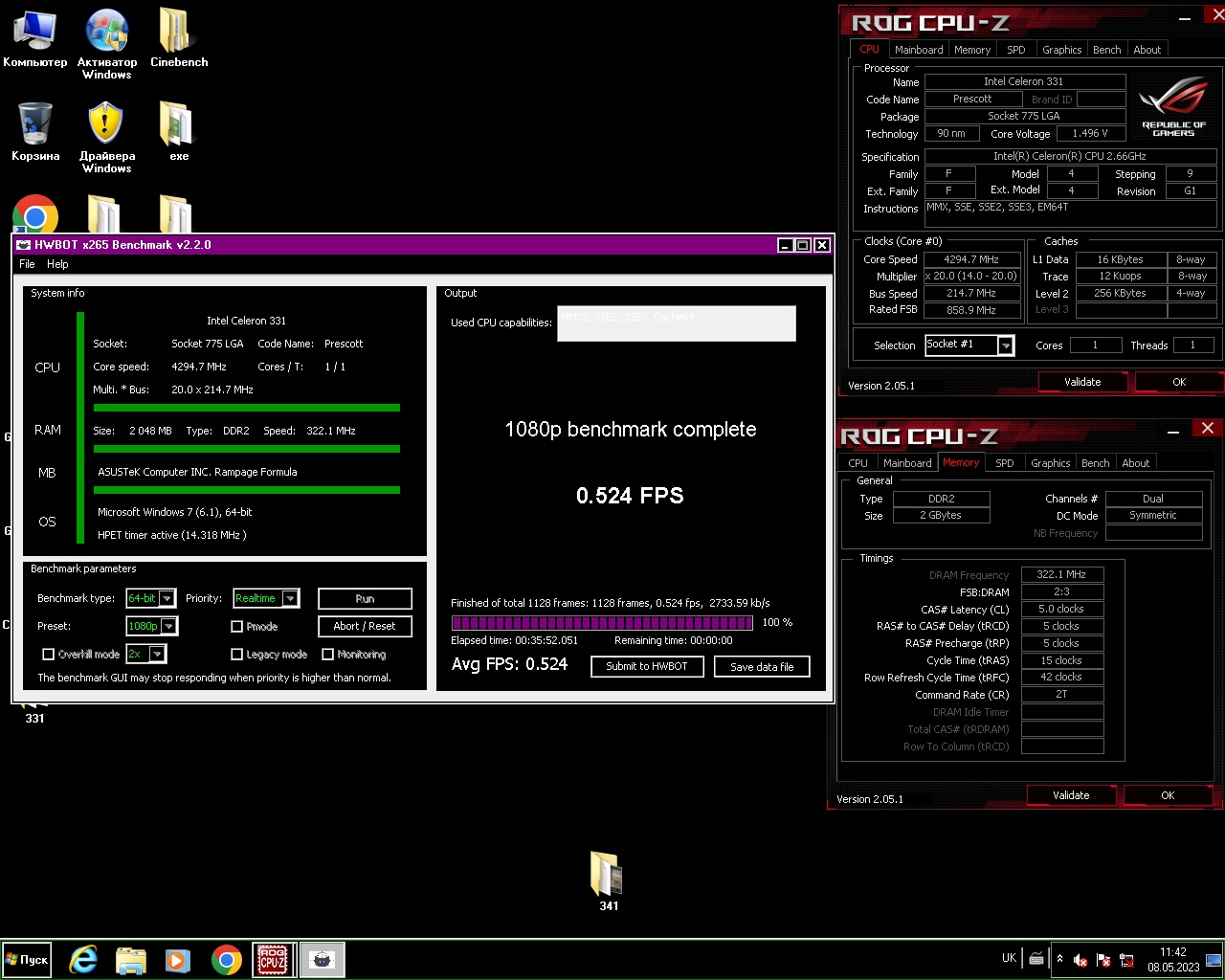The width and height of the screenshot is (1225, 980).
Task: Enable the Overkill mode checkbox
Action: coord(48,654)
